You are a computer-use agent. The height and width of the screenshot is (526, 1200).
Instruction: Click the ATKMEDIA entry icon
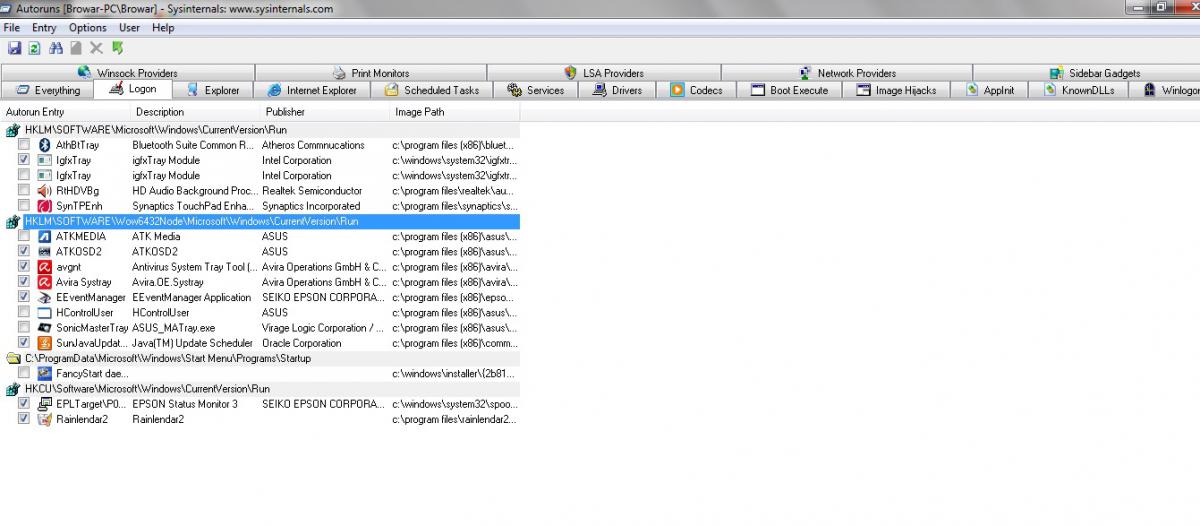coord(44,236)
